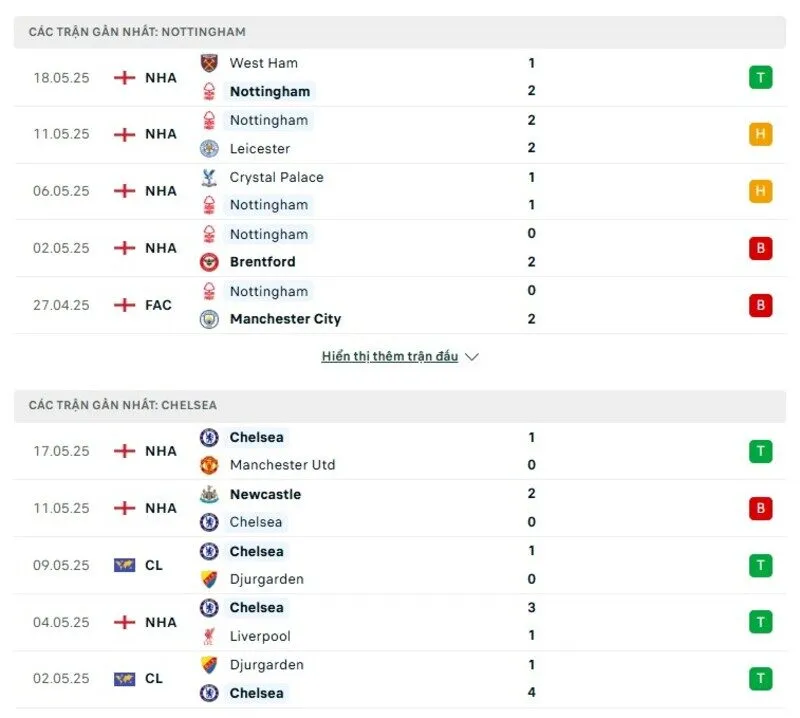Select the Champions League flag icon on 02.05.25

point(124,678)
